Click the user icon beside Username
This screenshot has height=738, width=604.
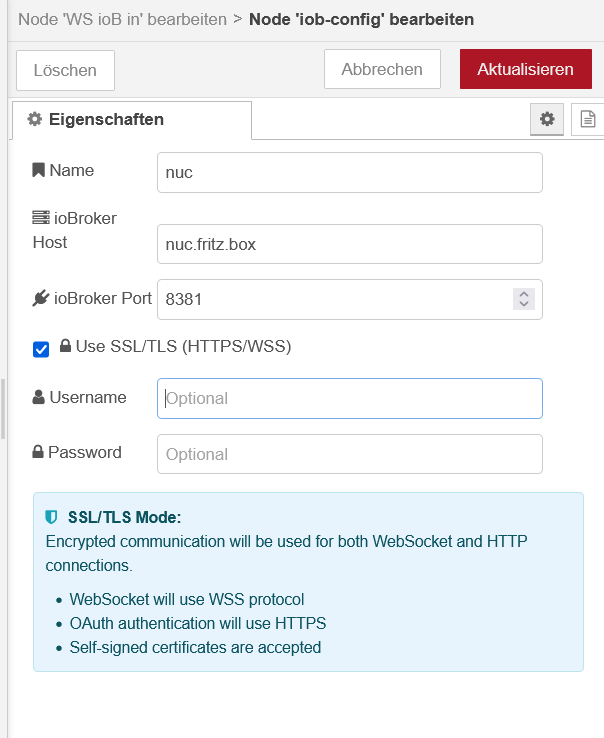pos(39,397)
